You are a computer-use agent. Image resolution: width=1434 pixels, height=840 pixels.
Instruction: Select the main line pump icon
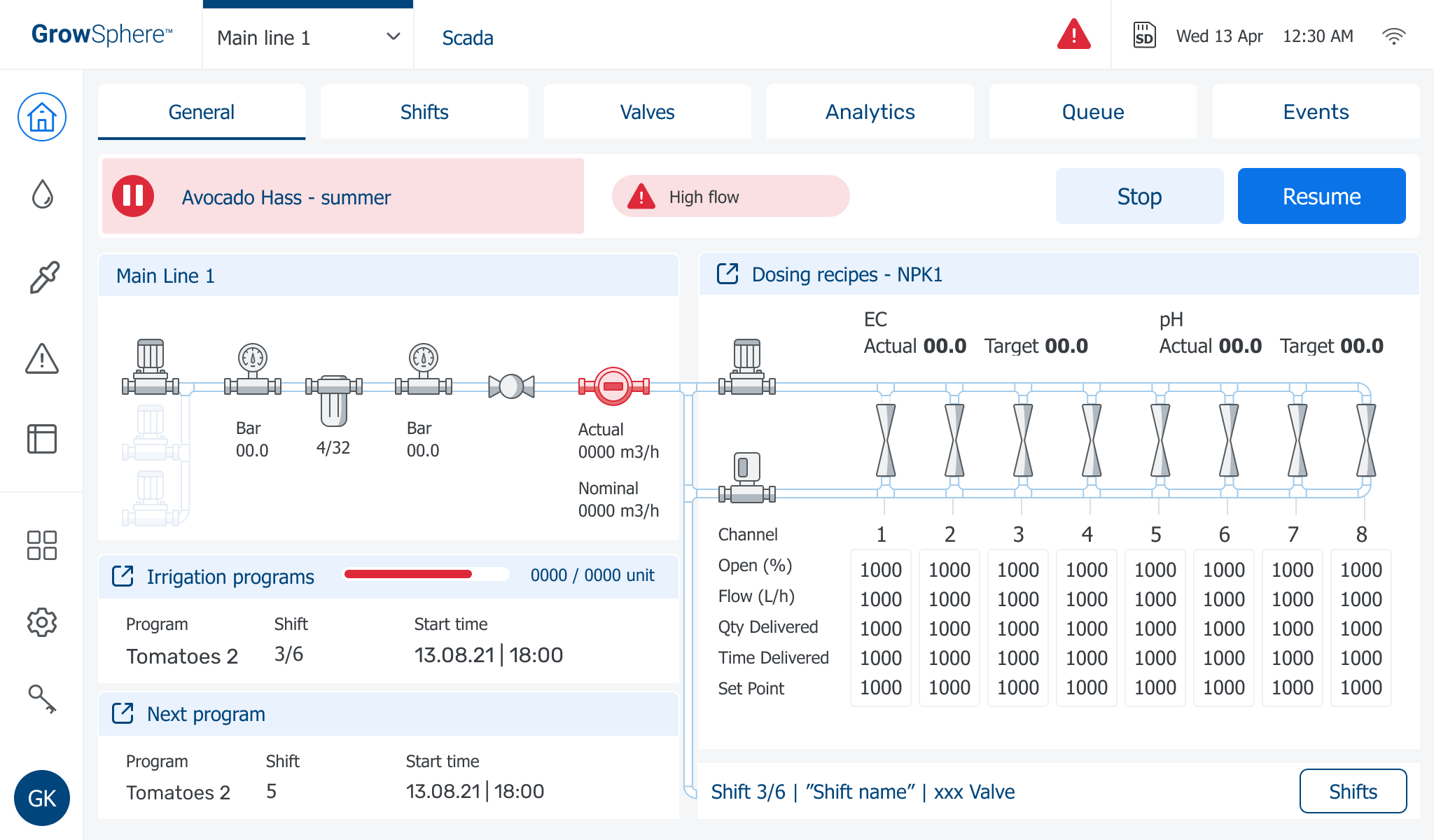pos(151,367)
